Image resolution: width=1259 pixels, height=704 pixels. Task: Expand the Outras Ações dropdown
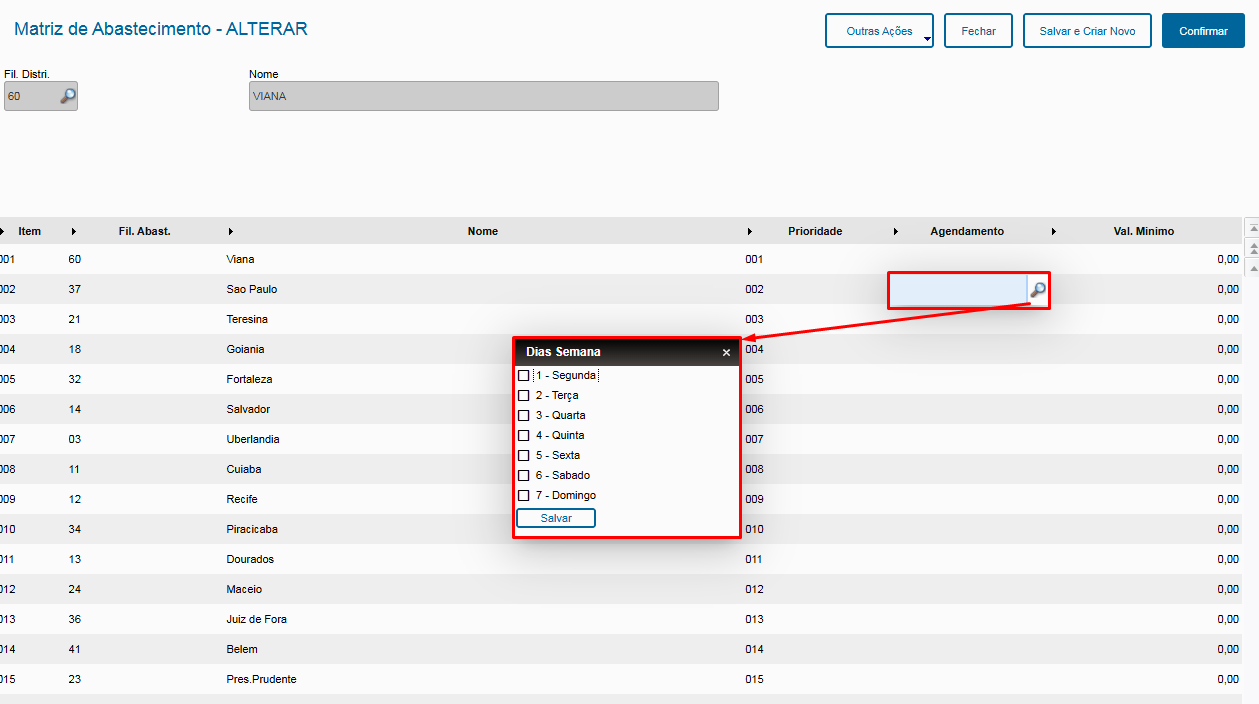click(879, 31)
